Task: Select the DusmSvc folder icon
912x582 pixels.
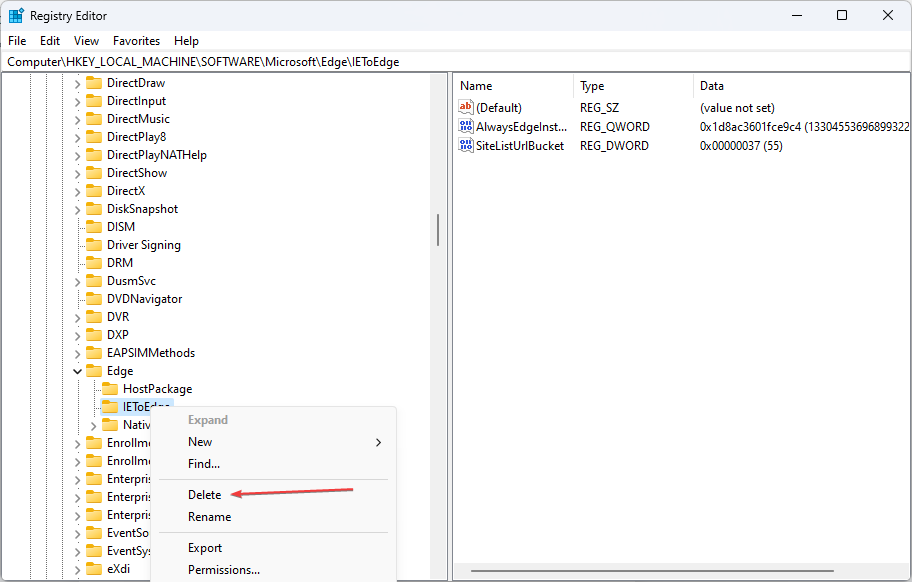Action: 94,281
